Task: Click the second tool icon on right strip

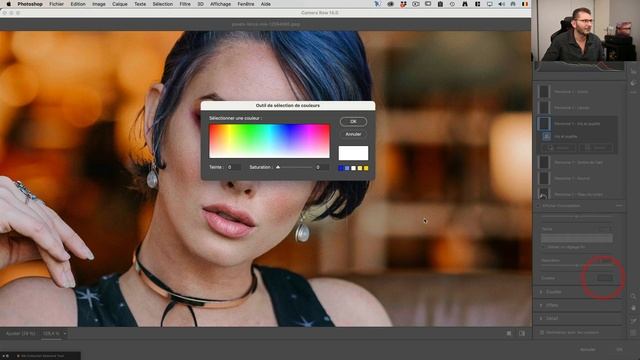Action: (x=633, y=83)
